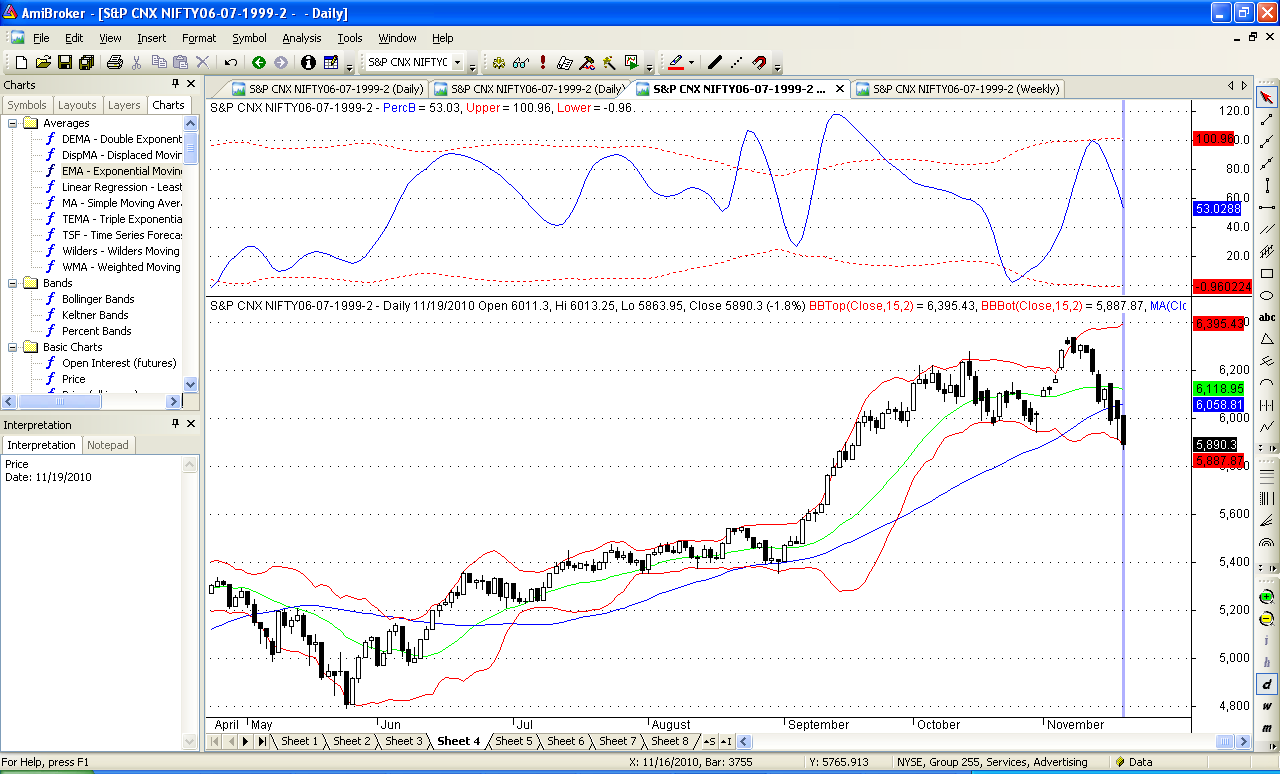Click the Print icon in toolbar

(114, 62)
